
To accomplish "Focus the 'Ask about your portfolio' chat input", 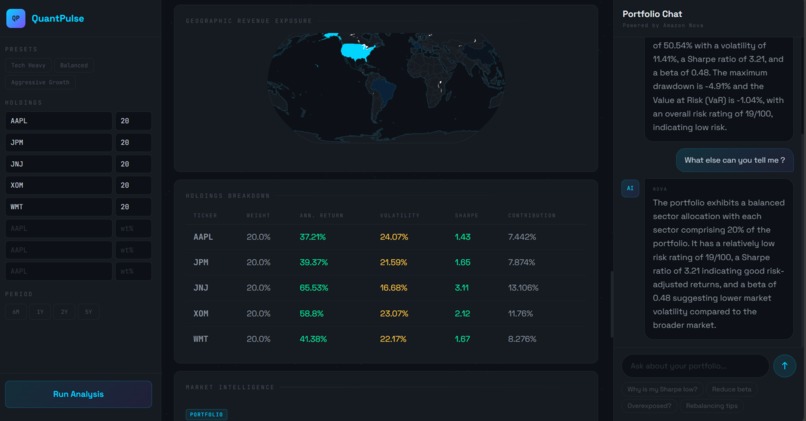I will coord(695,366).
